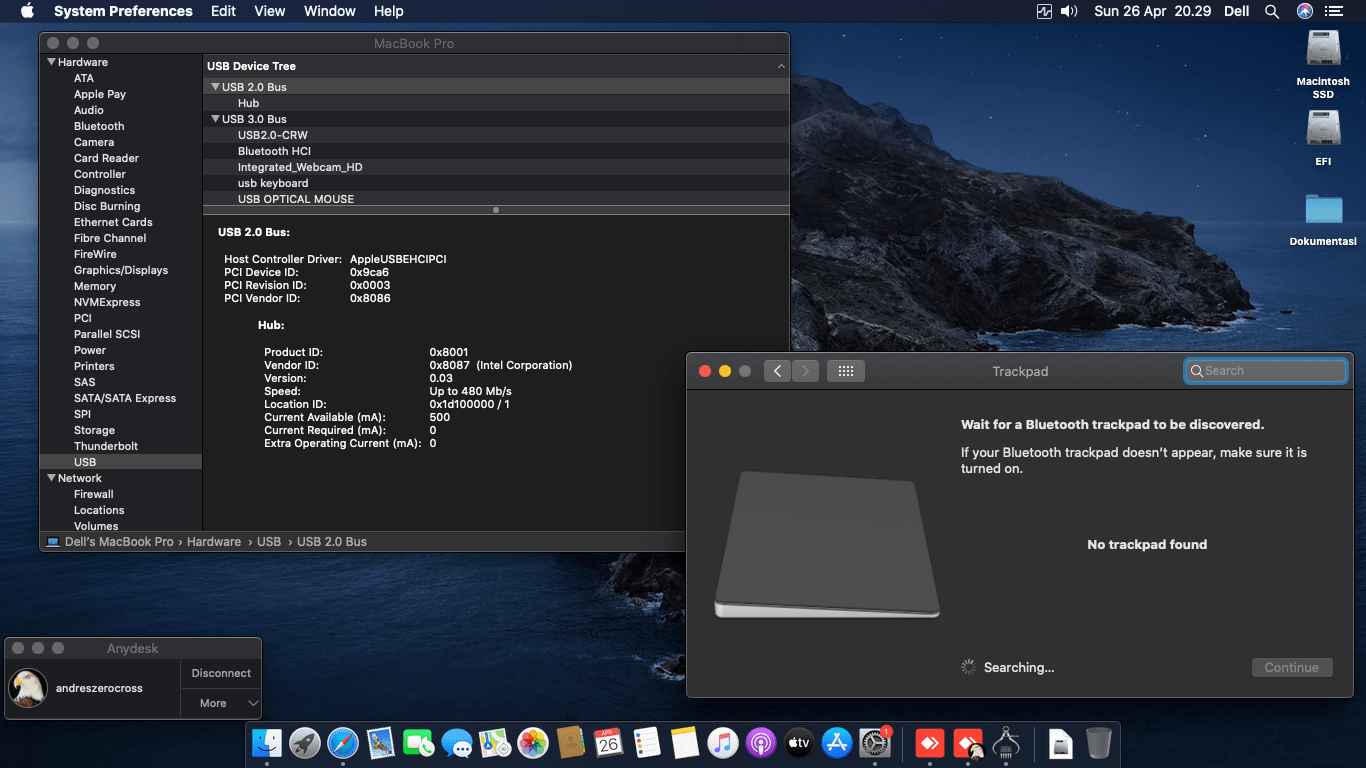Open the Dell user menu in menu bar
The width and height of the screenshot is (1366, 768).
coord(1237,11)
